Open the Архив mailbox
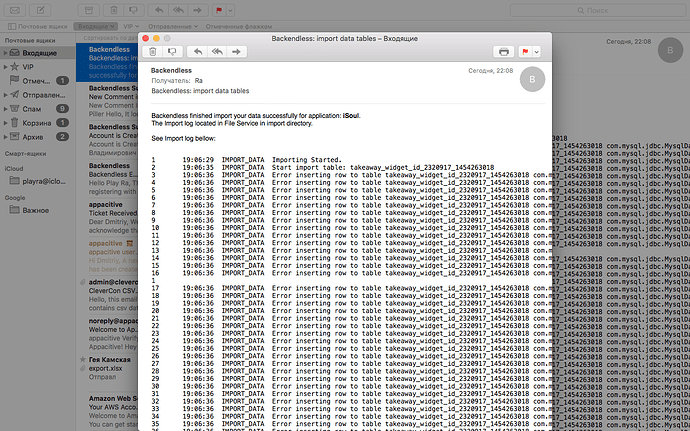 38,137
